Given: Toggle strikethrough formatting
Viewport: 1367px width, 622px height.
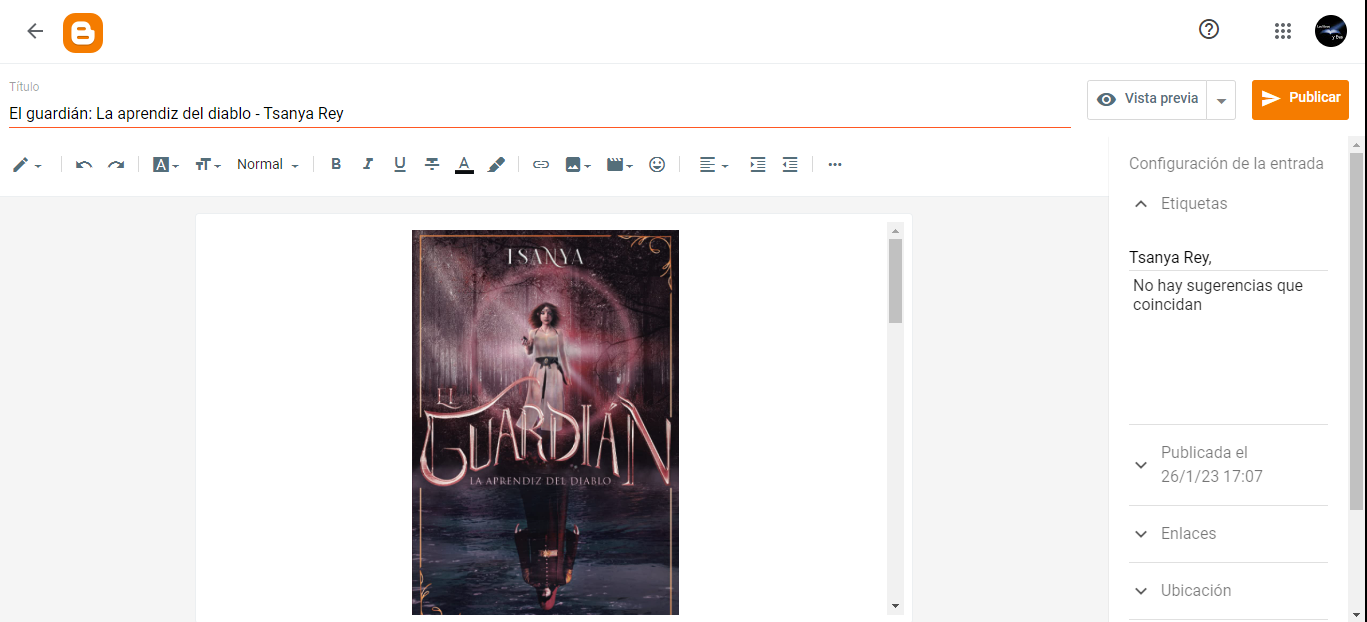Looking at the screenshot, I should (432, 165).
